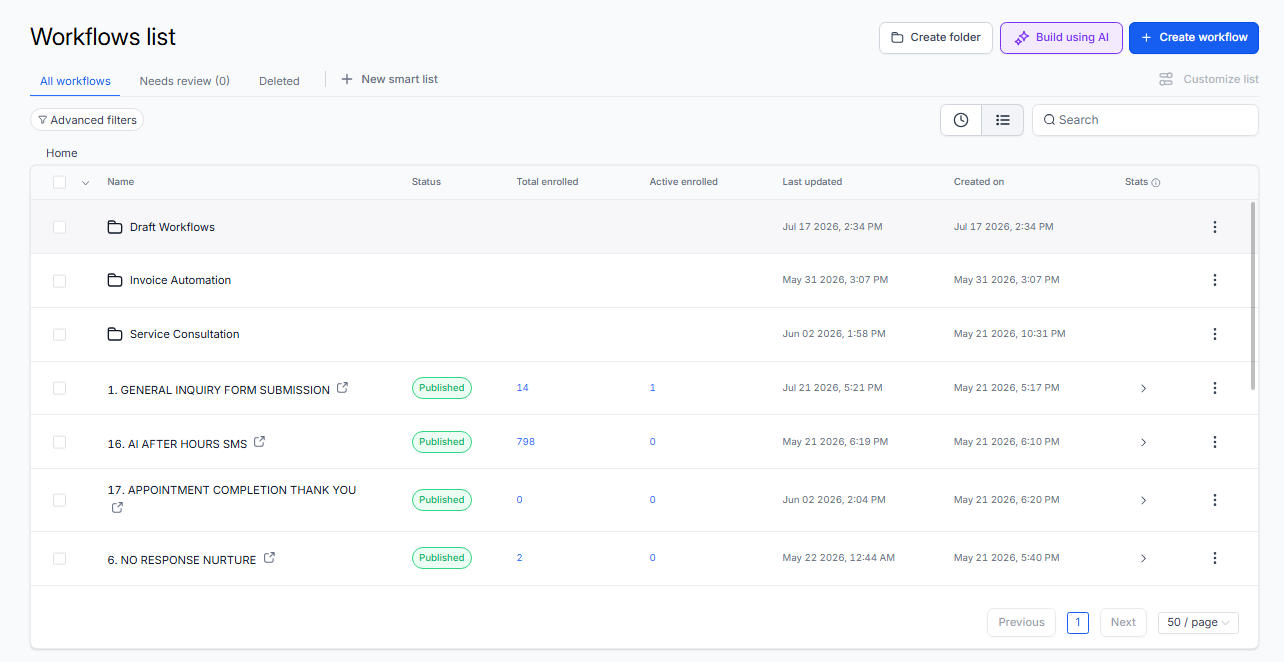
Task: Open three-dot menu for General Inquiry Form Submission
Action: tap(1215, 388)
